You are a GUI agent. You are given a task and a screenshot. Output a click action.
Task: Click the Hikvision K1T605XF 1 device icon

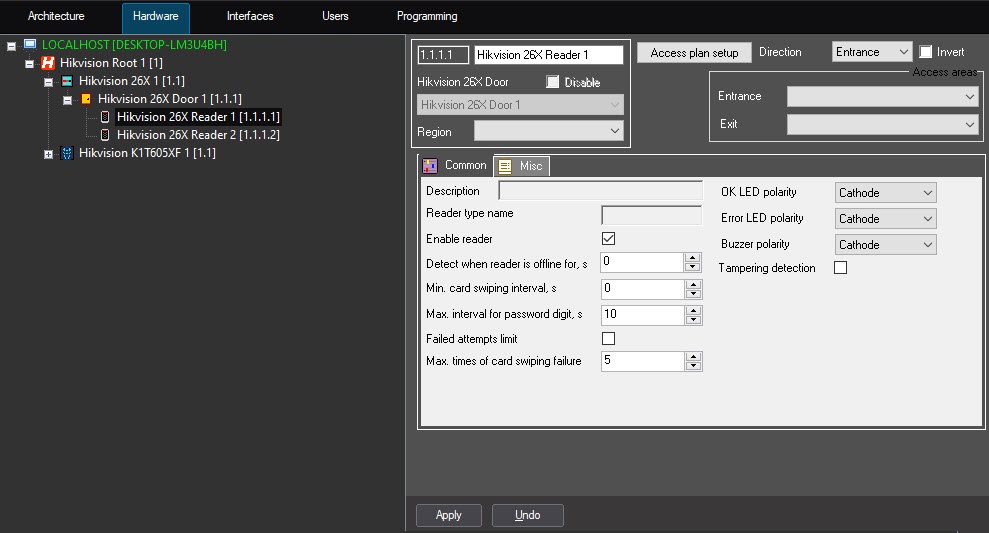click(x=67, y=154)
